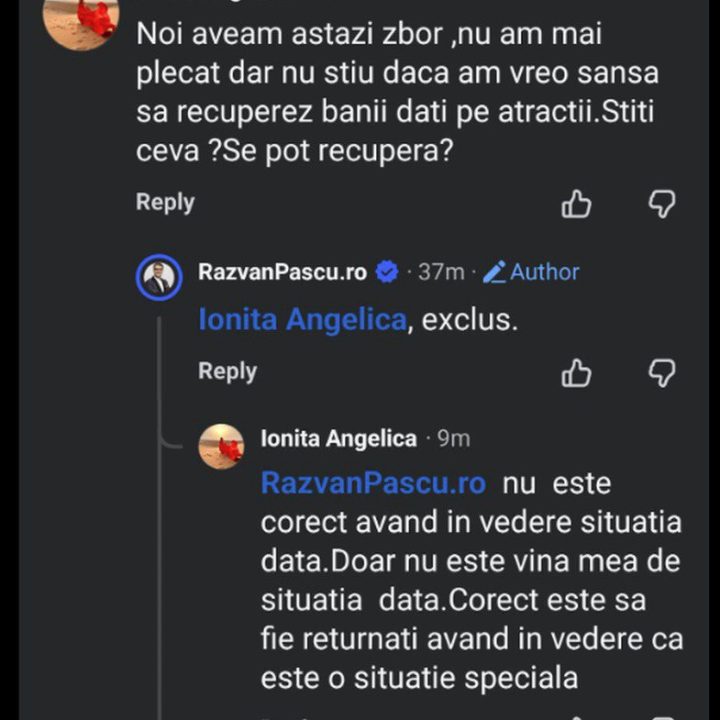Screen dimensions: 720x720
Task: Like the top comment about the cancelled flight
Action: [x=576, y=205]
